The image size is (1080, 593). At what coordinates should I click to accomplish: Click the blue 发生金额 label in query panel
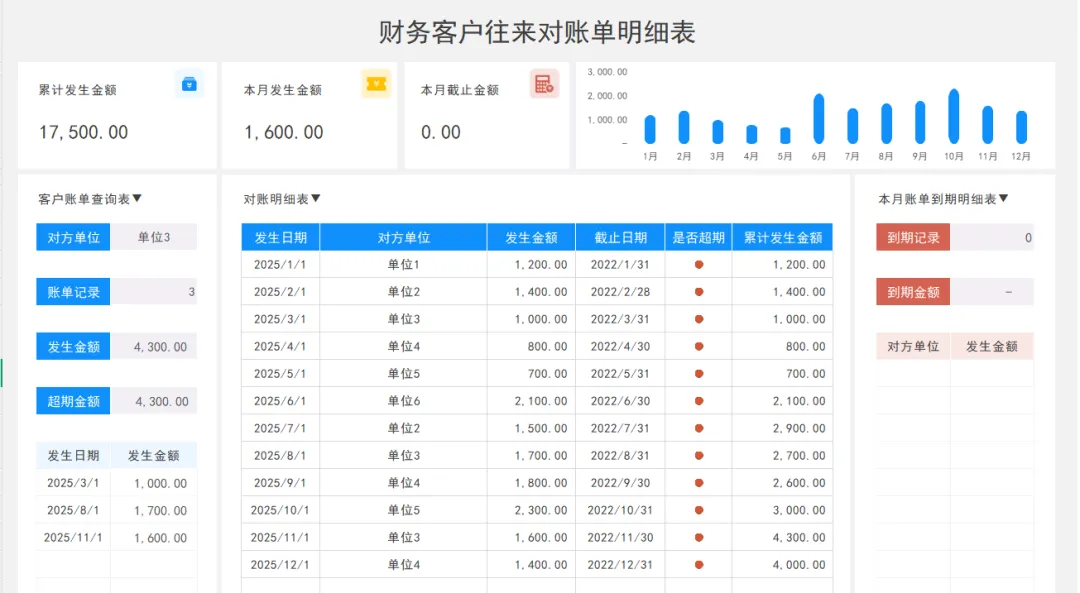pyautogui.click(x=73, y=346)
